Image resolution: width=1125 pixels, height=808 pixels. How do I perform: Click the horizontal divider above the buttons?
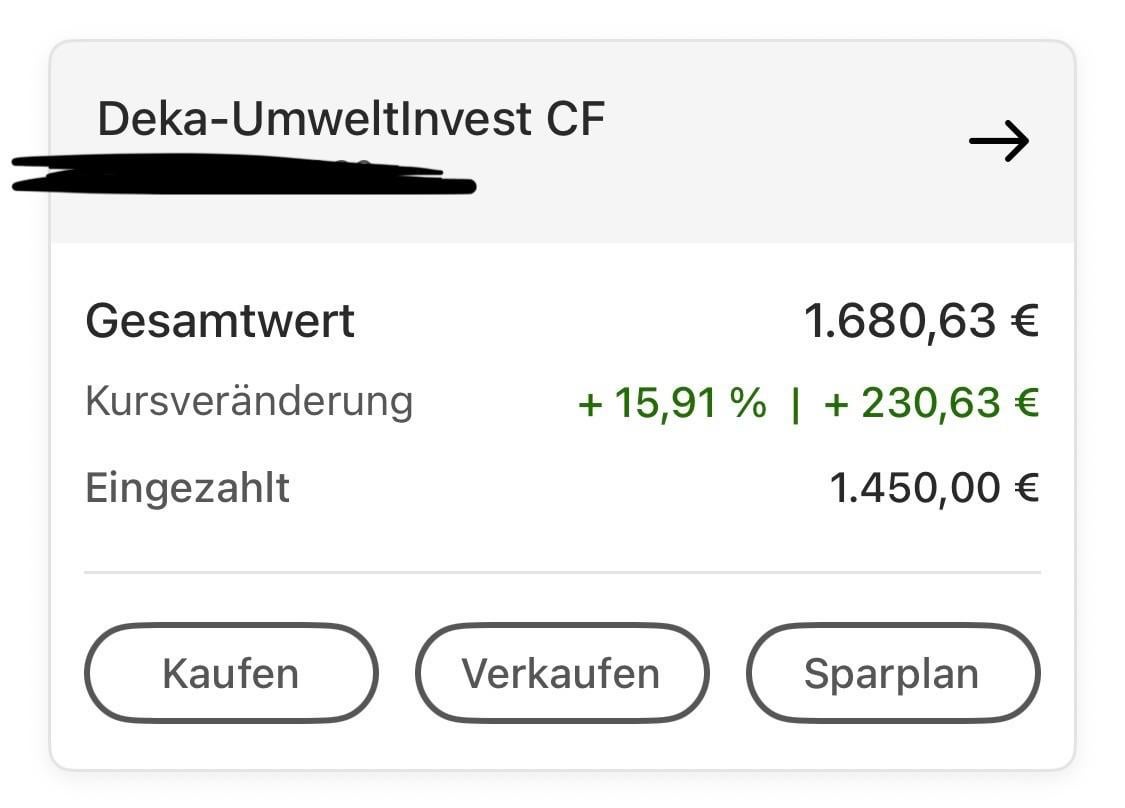click(x=562, y=573)
